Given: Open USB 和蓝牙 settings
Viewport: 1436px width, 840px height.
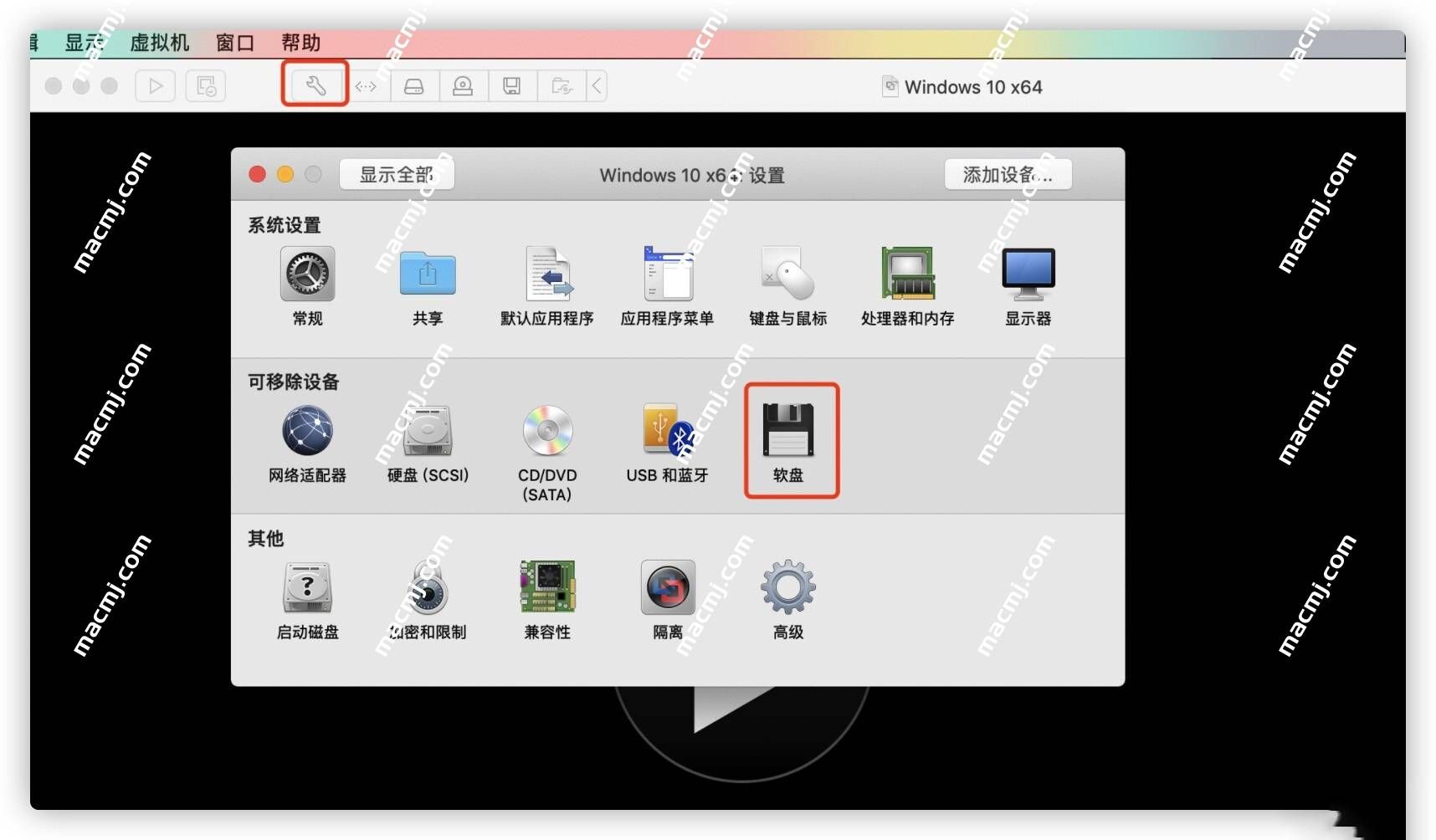Looking at the screenshot, I should pos(667,443).
